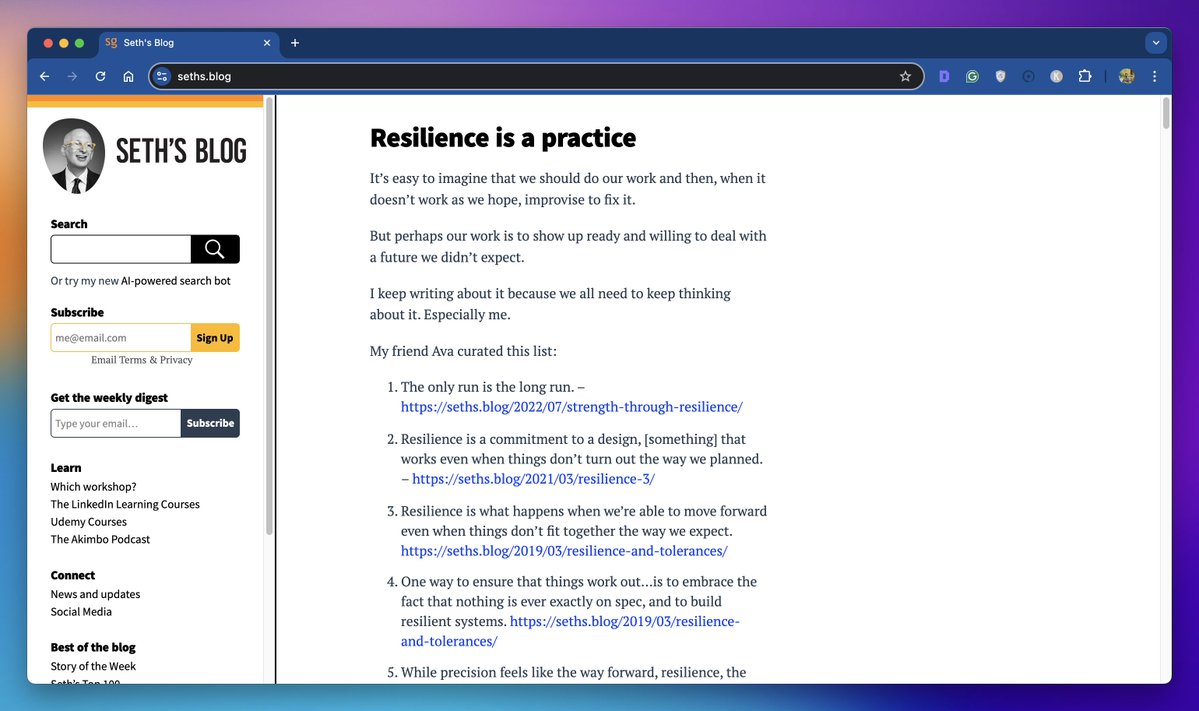Open Story of the Week link

93,667
